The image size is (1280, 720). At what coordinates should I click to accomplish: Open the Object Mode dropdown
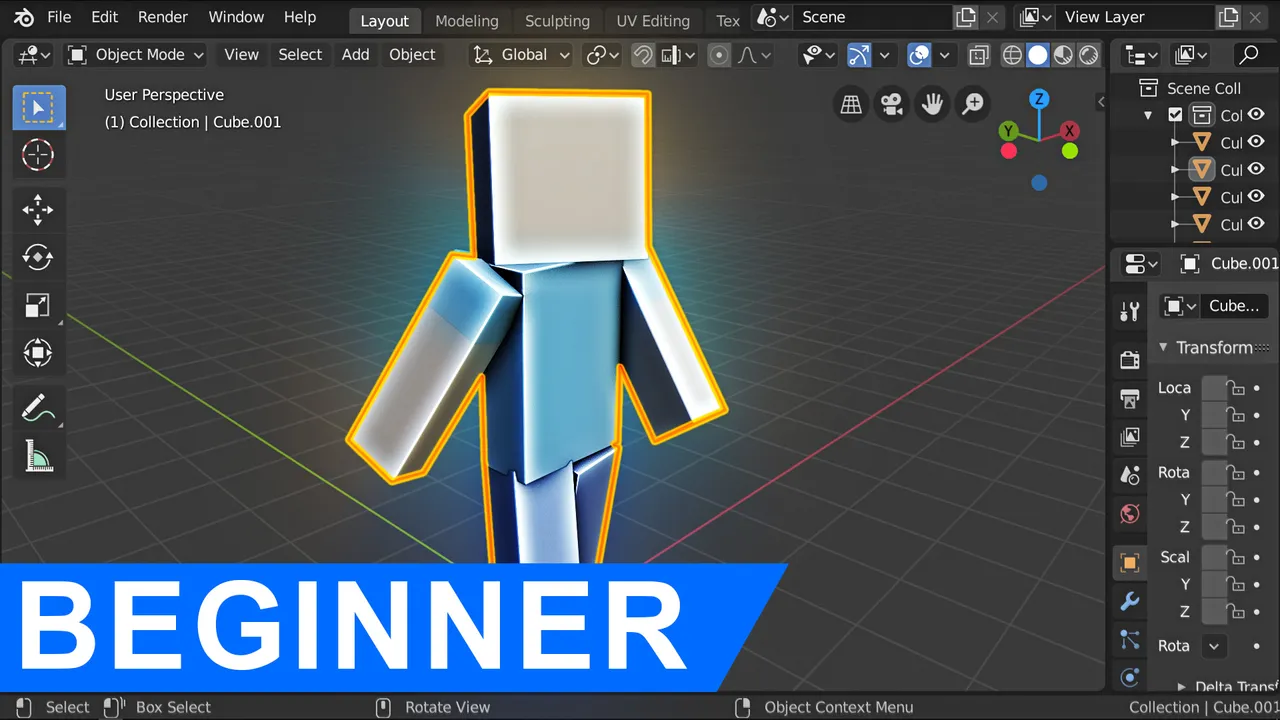pyautogui.click(x=135, y=55)
